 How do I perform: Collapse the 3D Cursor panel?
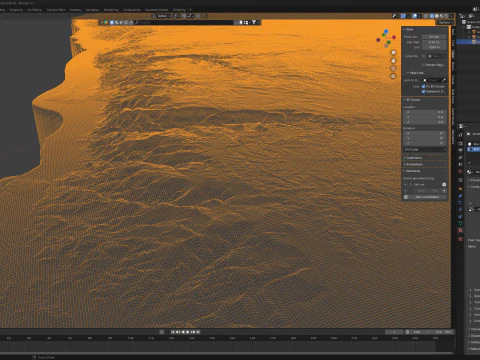[413, 100]
